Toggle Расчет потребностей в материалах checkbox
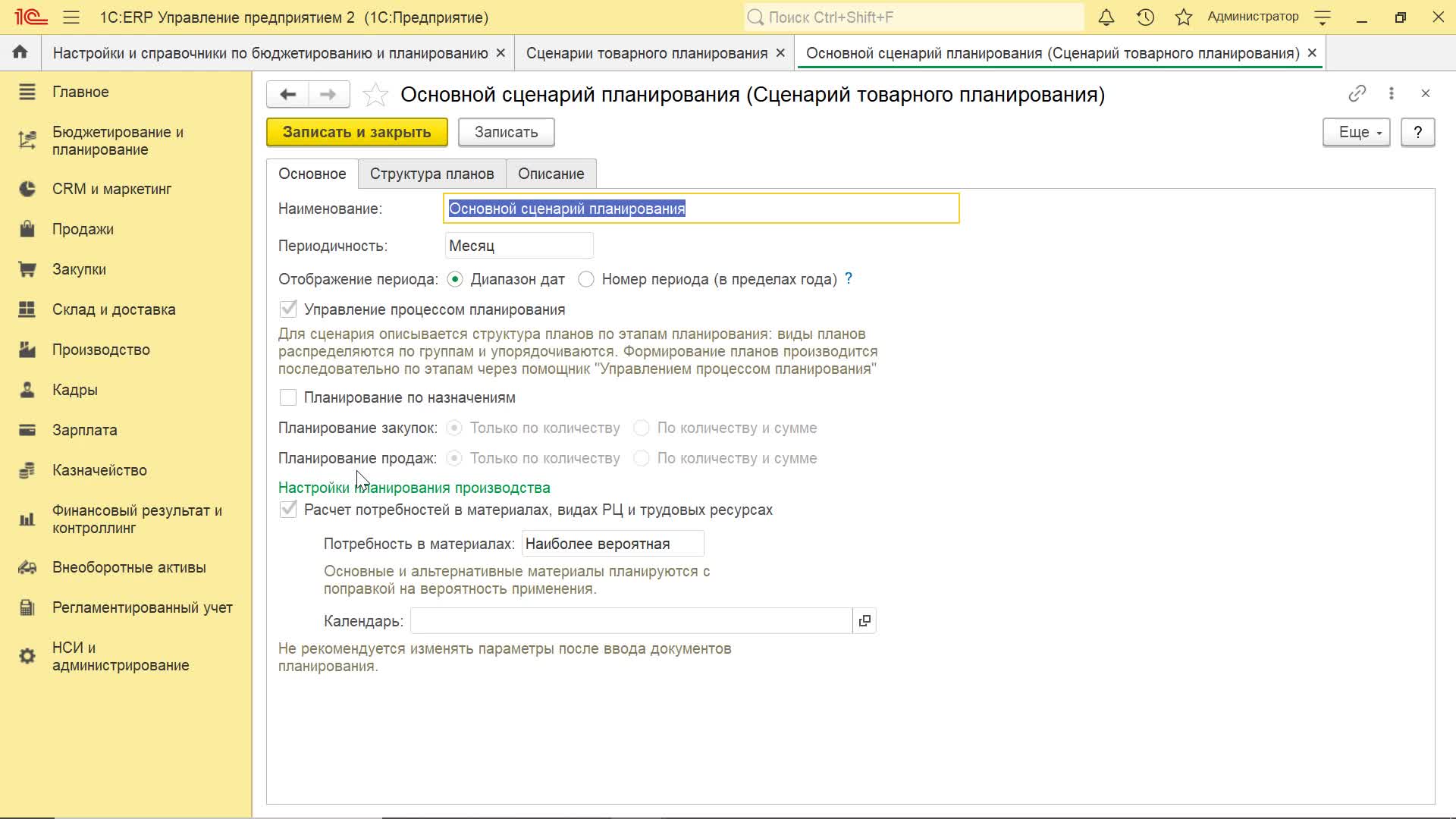 pos(288,510)
